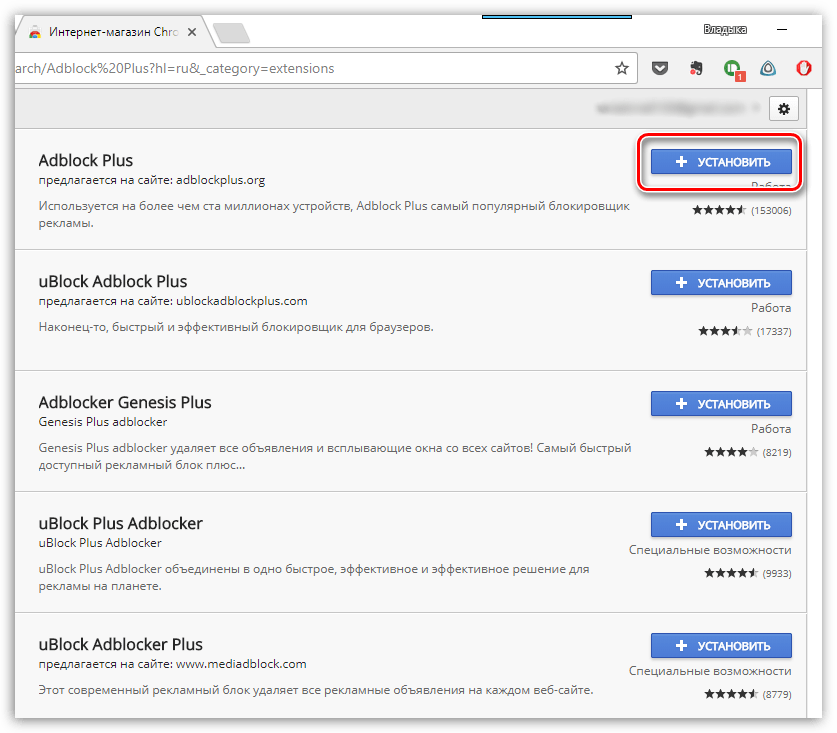This screenshot has width=837, height=733.
Task: Open the Pocket extension icon
Action: coord(660,68)
